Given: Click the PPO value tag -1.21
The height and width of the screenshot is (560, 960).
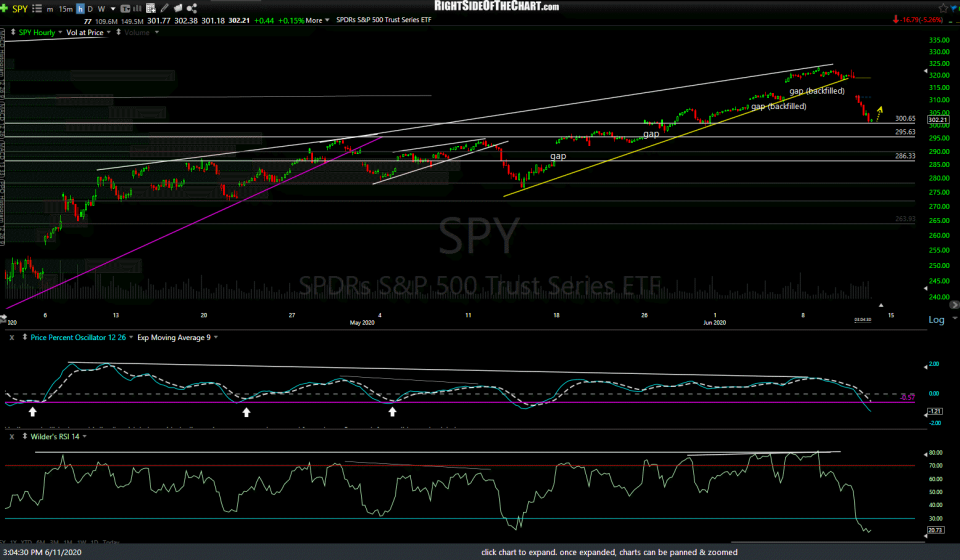Looking at the screenshot, I should click(935, 411).
